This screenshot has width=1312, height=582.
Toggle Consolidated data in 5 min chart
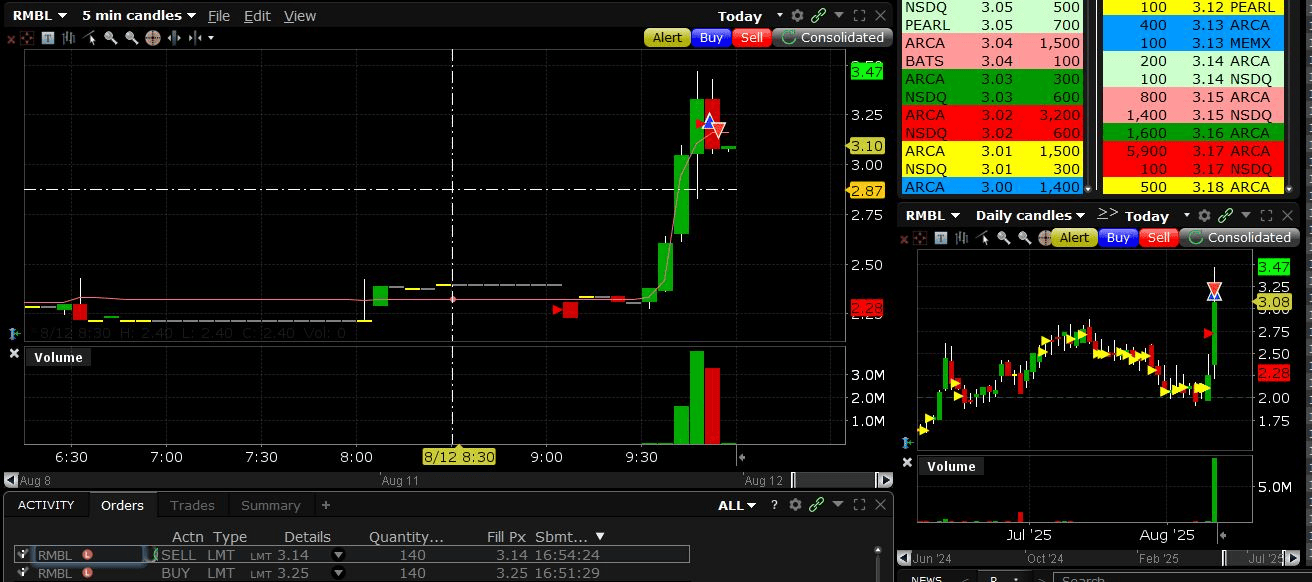832,37
